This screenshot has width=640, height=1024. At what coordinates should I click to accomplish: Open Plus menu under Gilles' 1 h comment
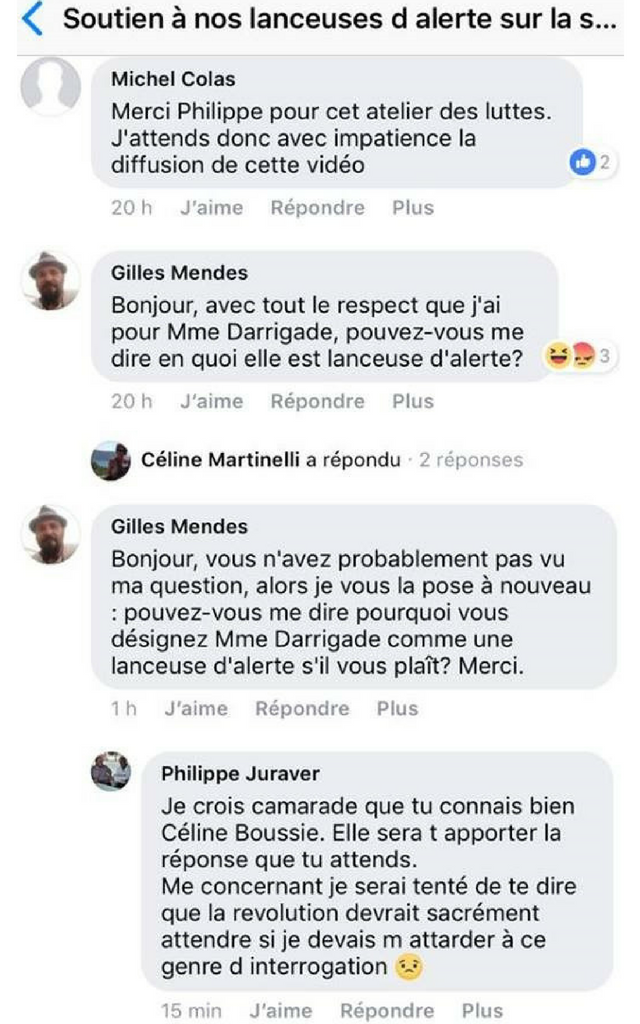pyautogui.click(x=397, y=709)
